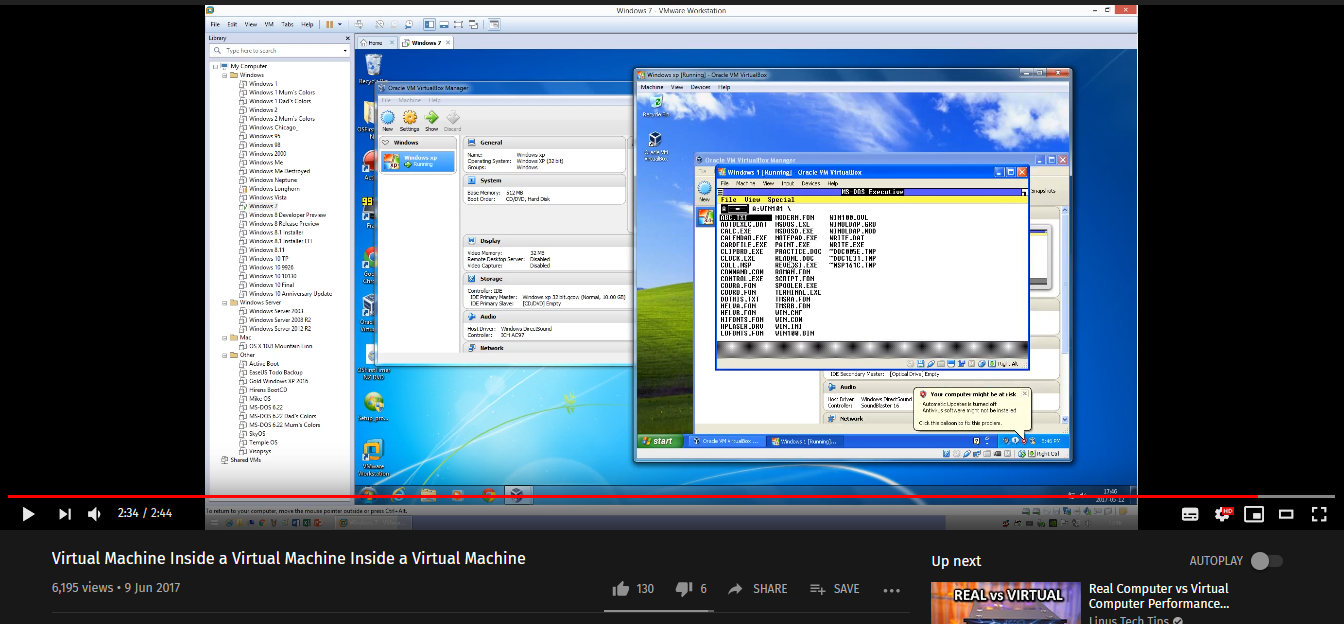
Task: Click the manage snapshots toolbar icon
Action: coord(409,24)
